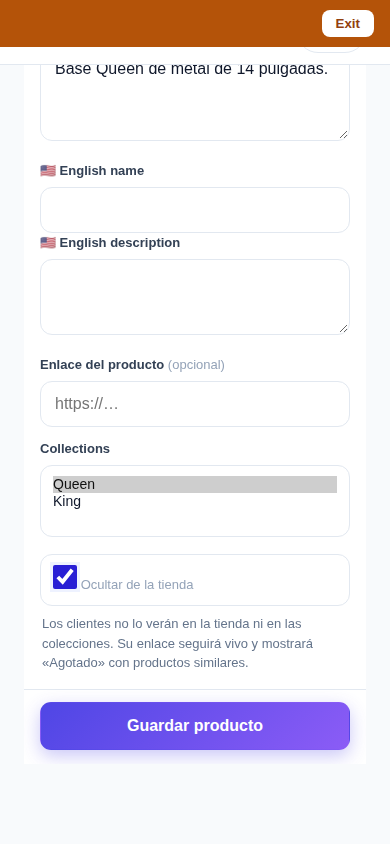Click the https:// product link field
The width and height of the screenshot is (390, 844).
(195, 404)
